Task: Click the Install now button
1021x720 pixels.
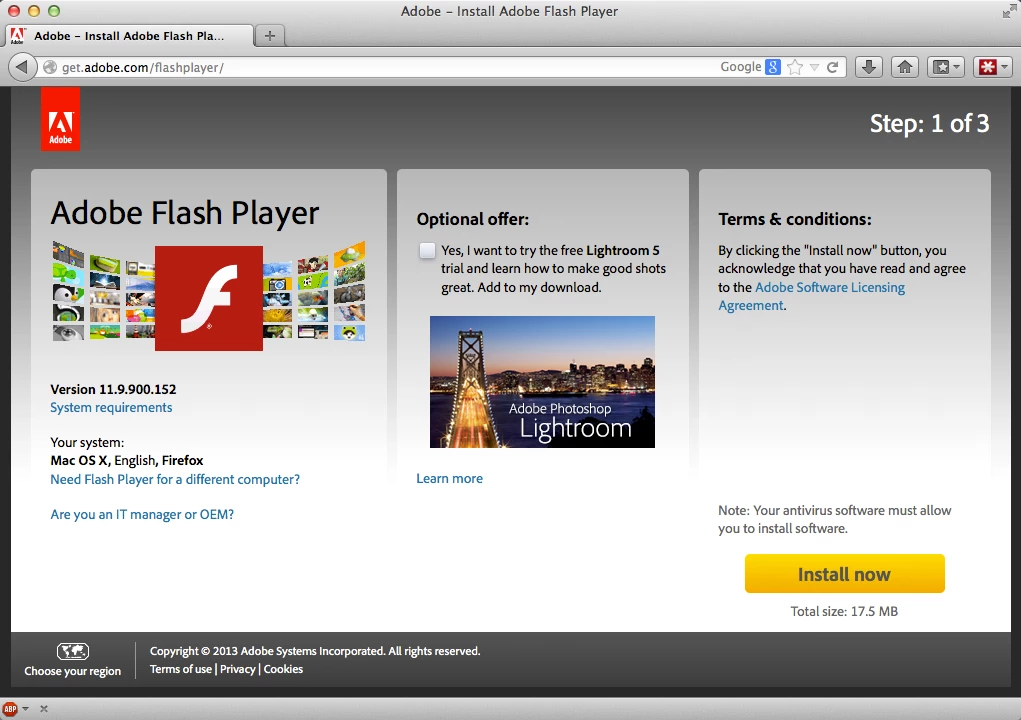Action: [x=845, y=574]
